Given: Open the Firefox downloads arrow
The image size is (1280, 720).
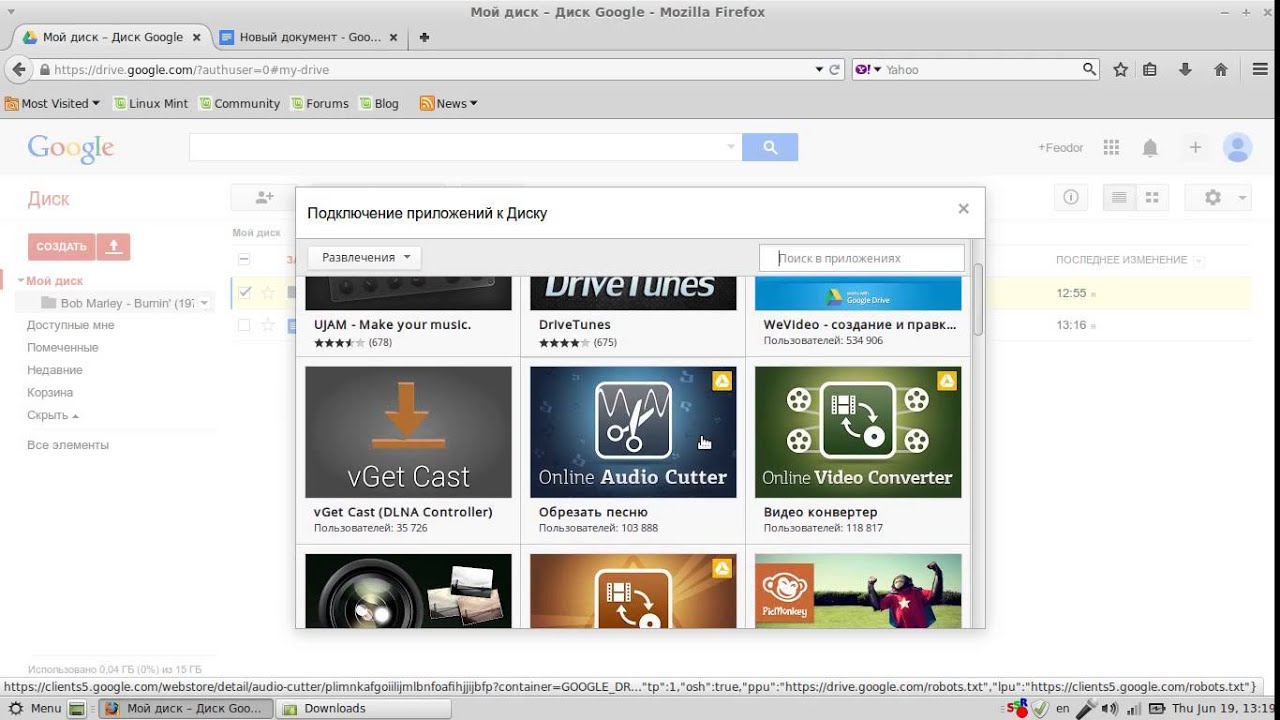Looking at the screenshot, I should [1185, 70].
